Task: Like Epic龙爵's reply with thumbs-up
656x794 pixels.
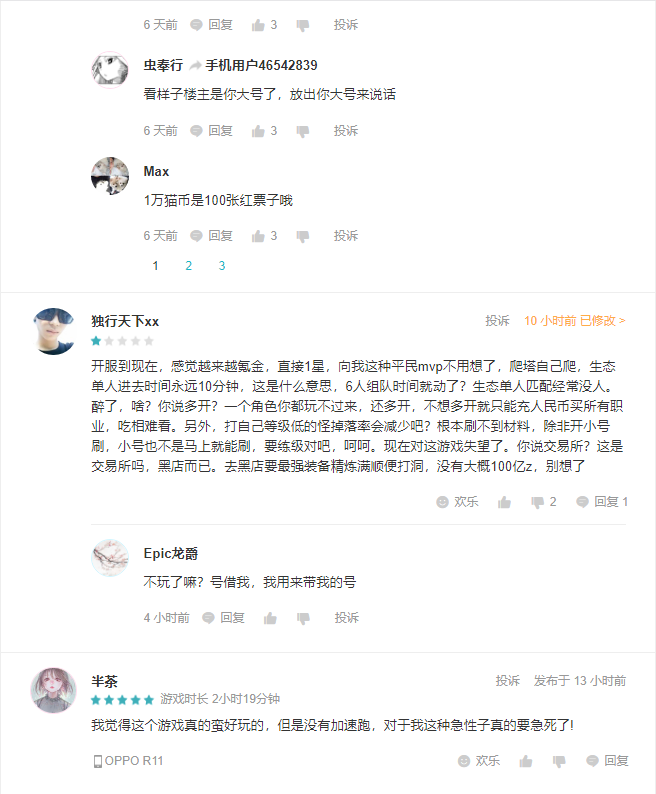Action: click(x=271, y=618)
